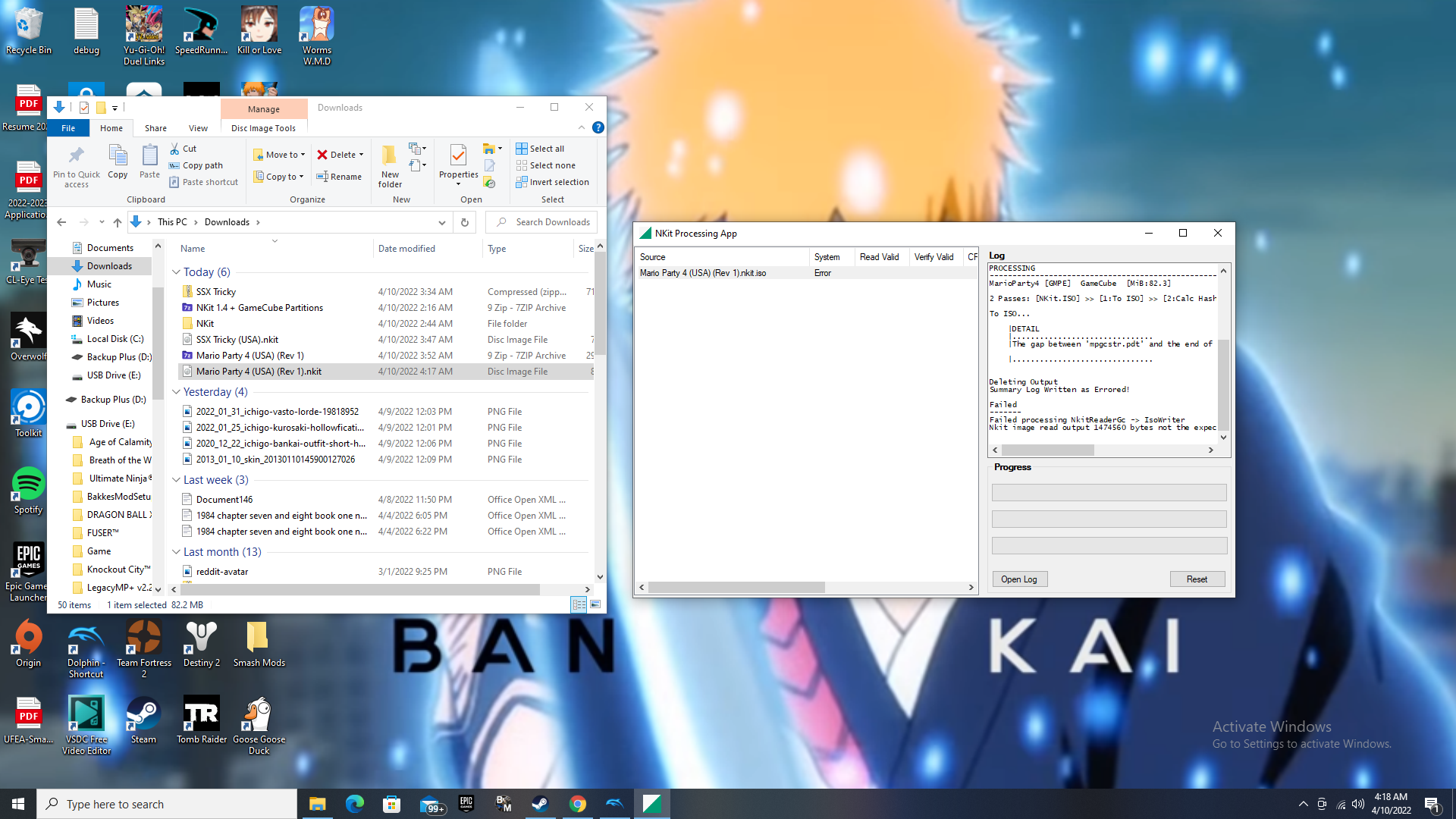Click the Reset button in NKit

pyautogui.click(x=1197, y=579)
